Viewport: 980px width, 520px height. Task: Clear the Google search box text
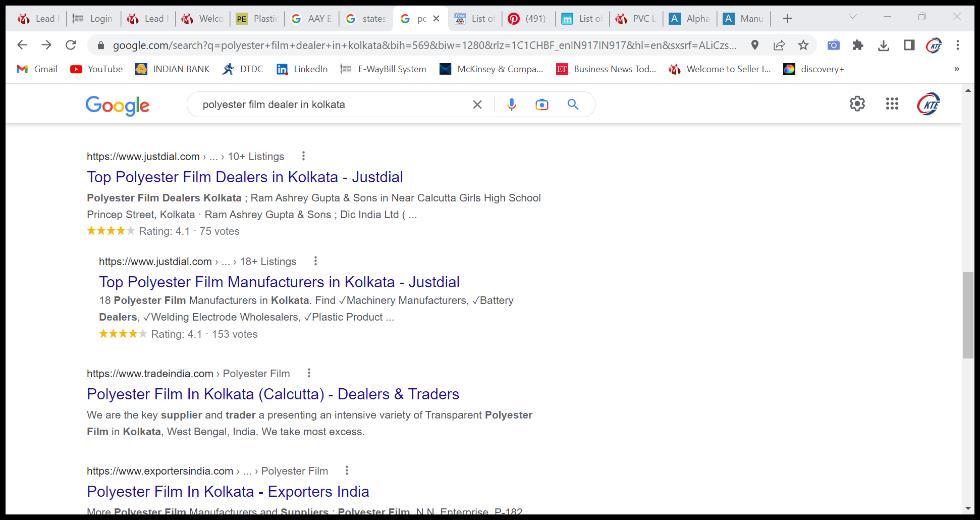[477, 104]
